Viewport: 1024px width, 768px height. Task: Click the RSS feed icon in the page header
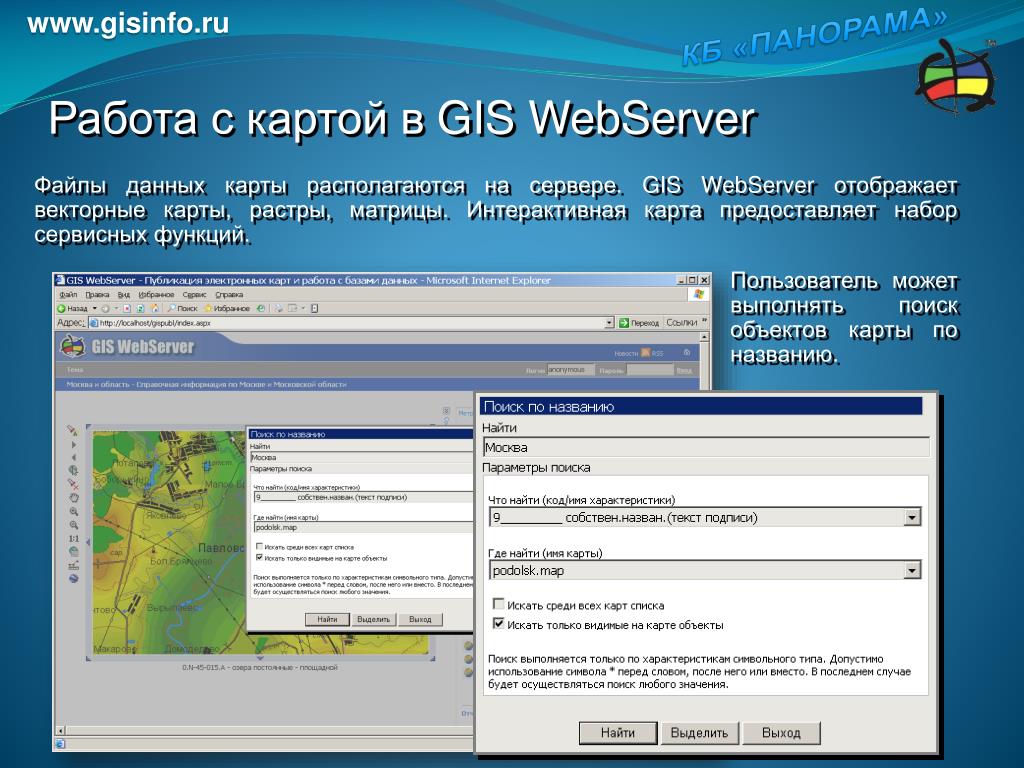[645, 353]
